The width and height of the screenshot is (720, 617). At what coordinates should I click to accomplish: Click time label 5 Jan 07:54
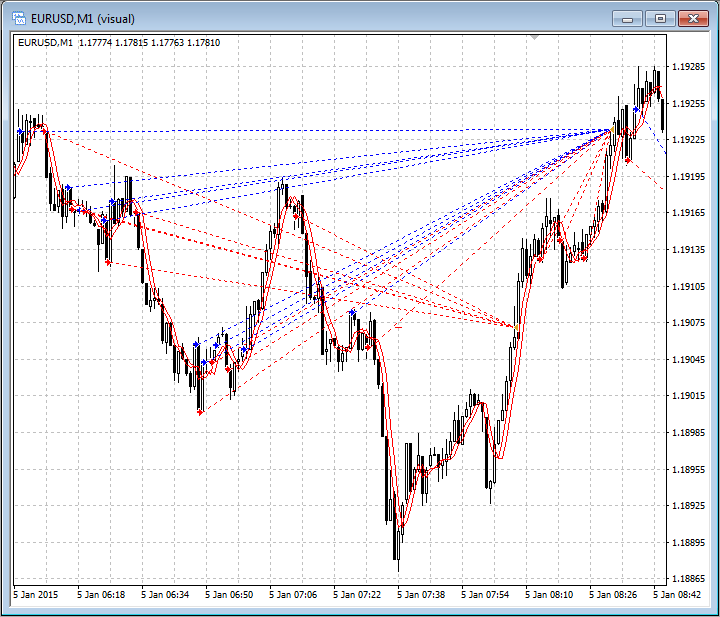tap(485, 595)
